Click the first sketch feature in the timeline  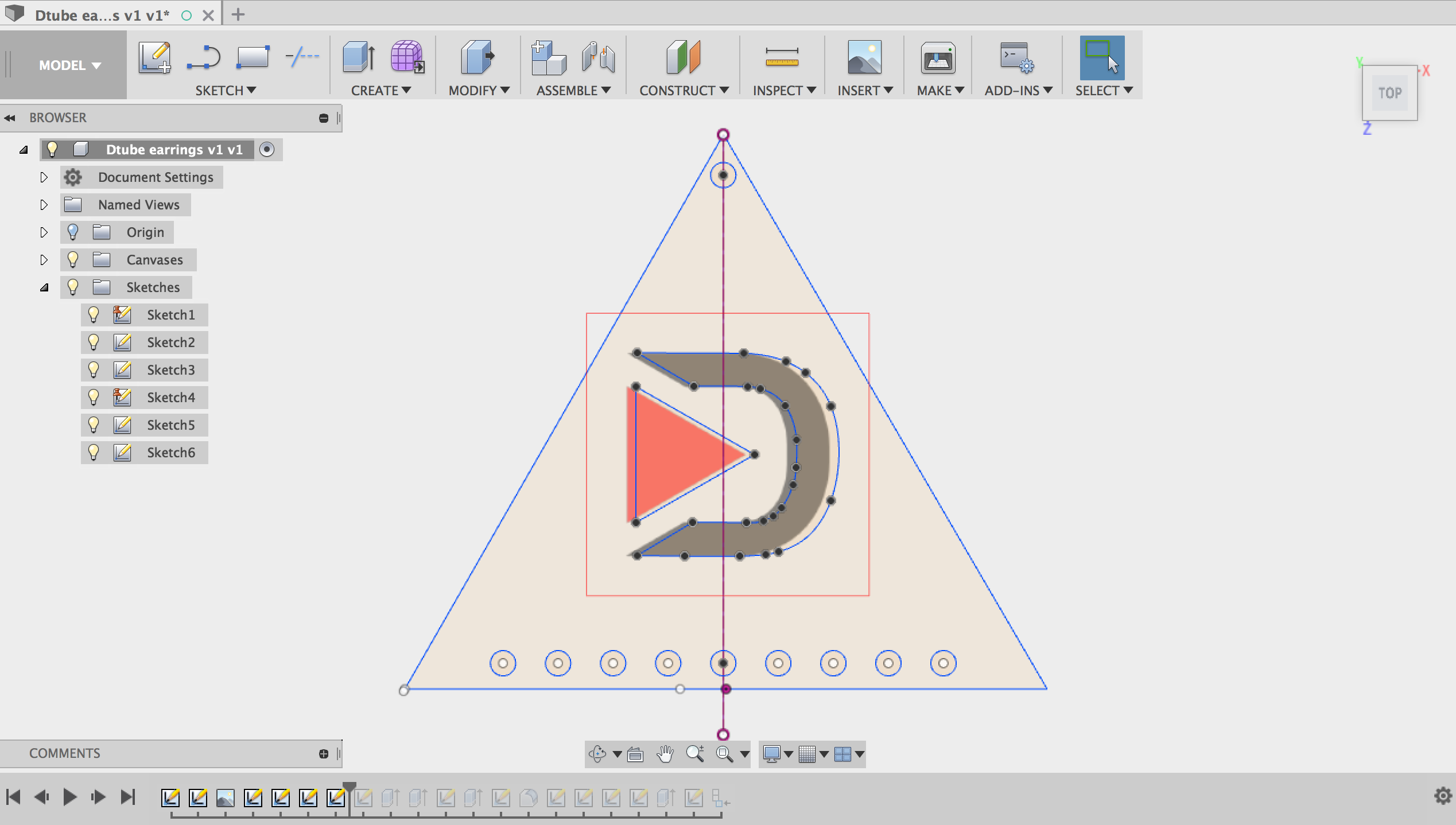coord(170,797)
